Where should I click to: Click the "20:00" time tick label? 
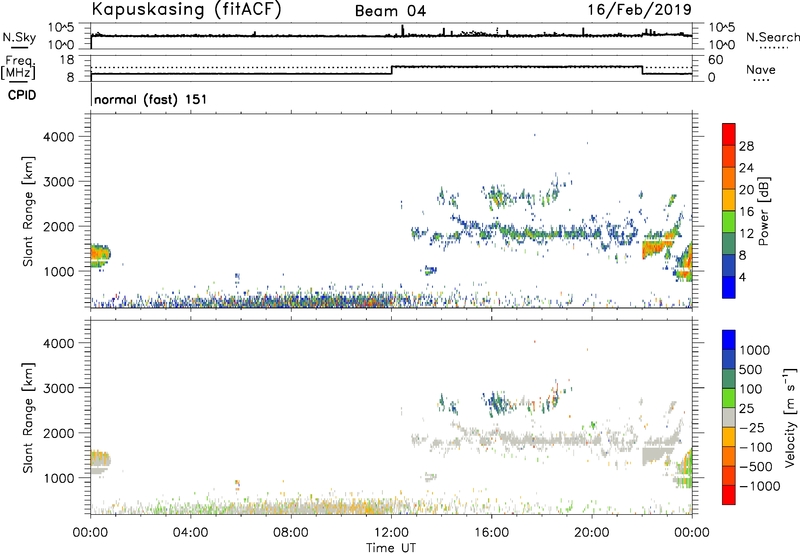point(591,533)
